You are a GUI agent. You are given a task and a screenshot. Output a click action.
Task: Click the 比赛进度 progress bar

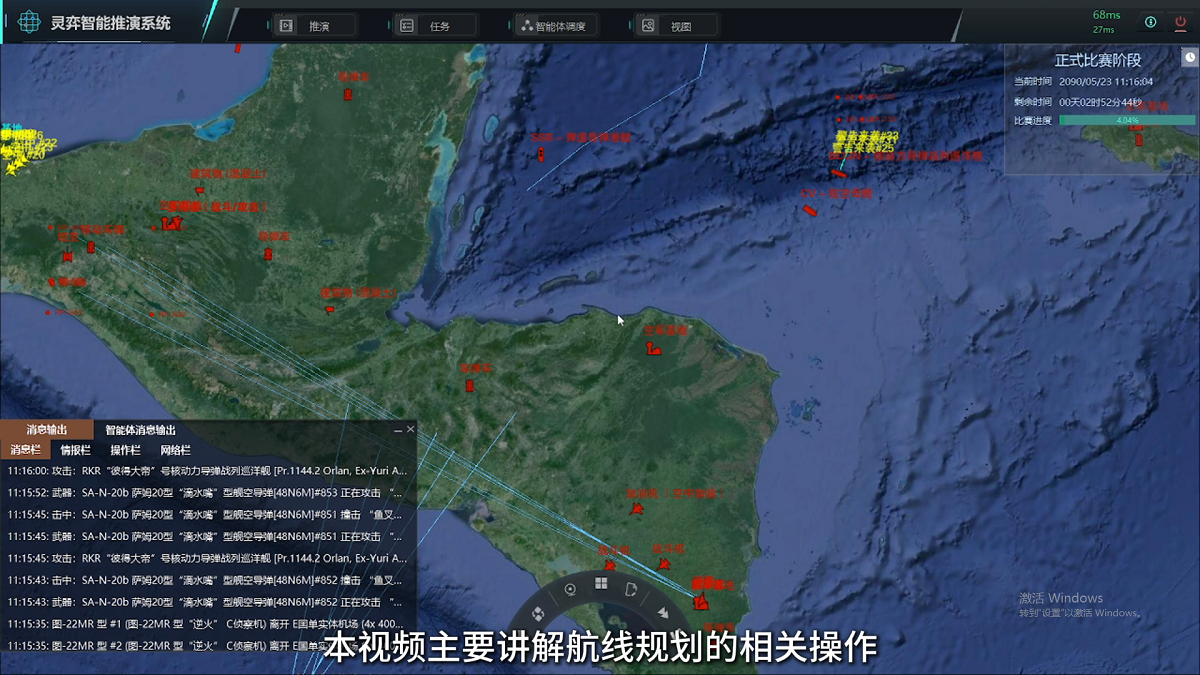pos(1127,120)
